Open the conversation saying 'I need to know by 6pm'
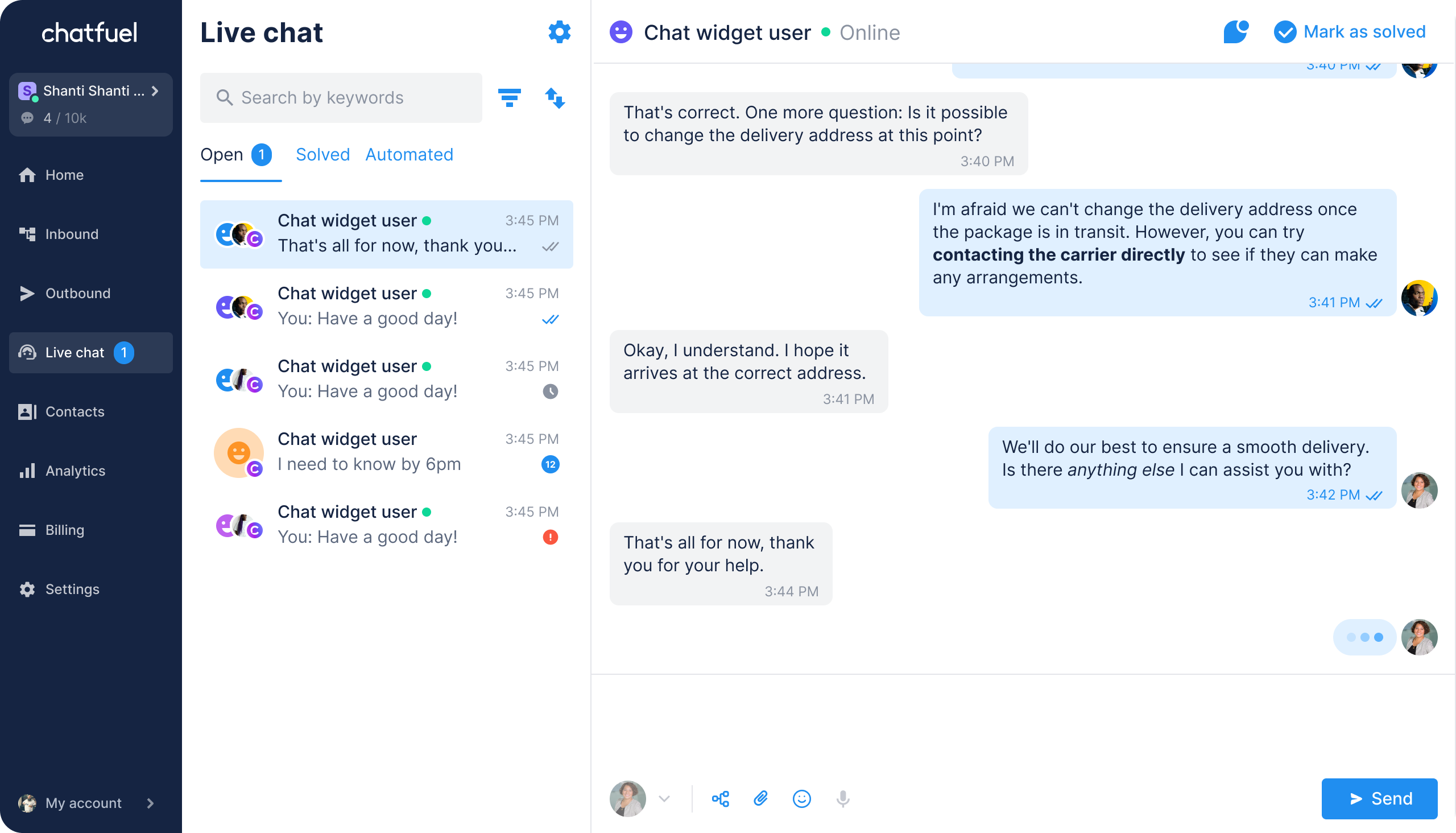This screenshot has height=833, width=1456. [x=387, y=451]
